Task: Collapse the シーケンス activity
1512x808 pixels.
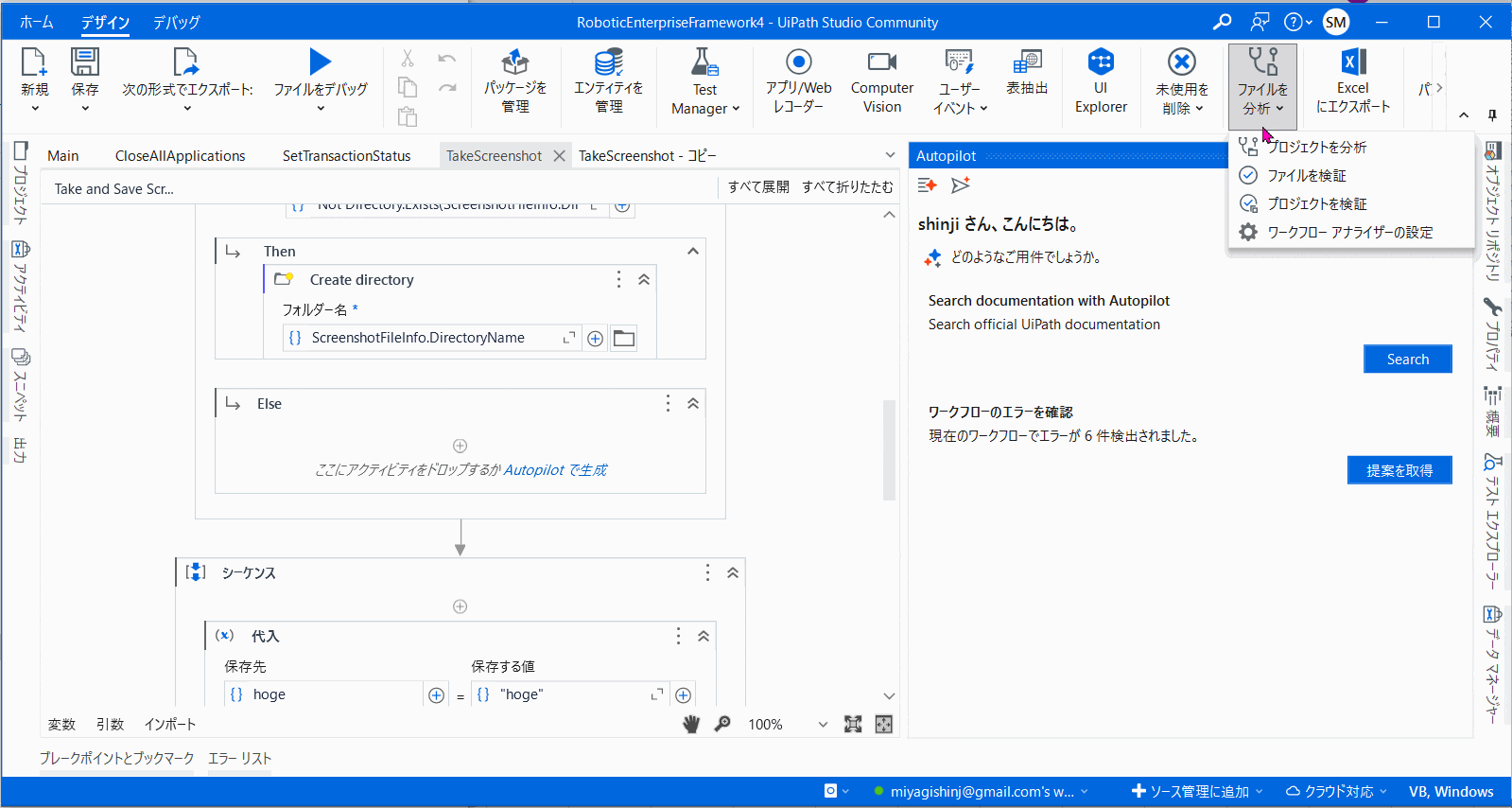Action: [733, 573]
